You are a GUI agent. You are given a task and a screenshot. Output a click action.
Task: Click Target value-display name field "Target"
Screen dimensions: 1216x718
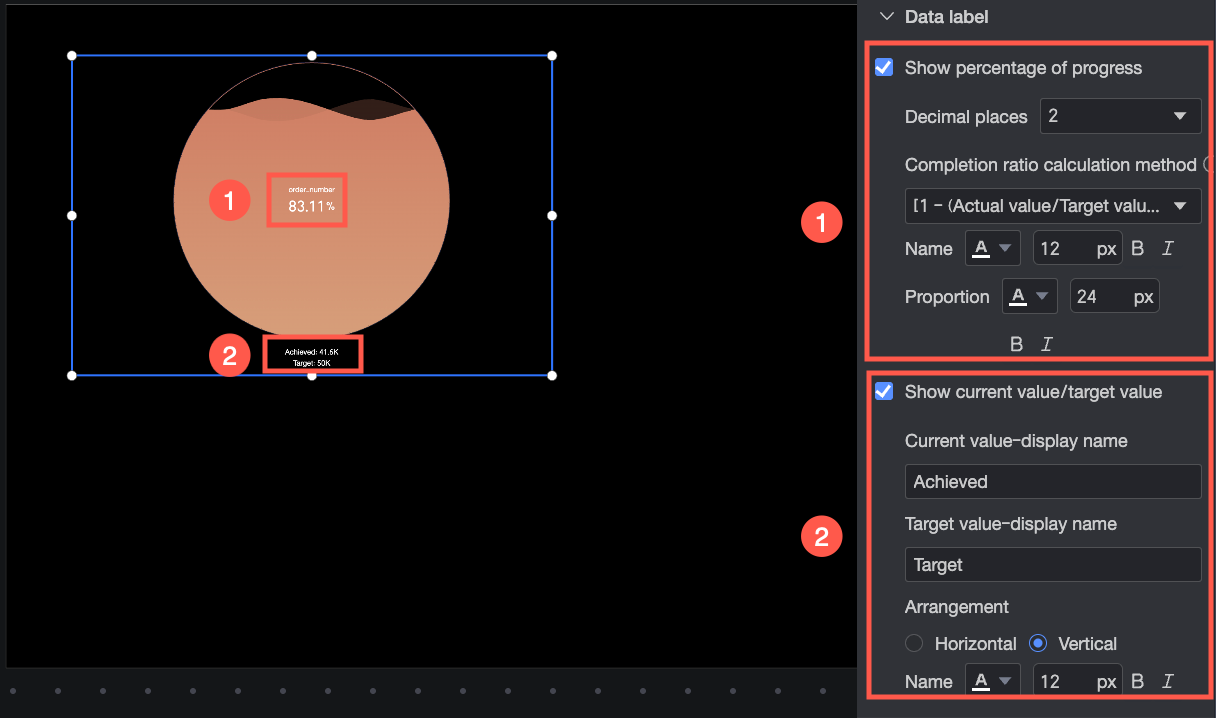(1053, 564)
